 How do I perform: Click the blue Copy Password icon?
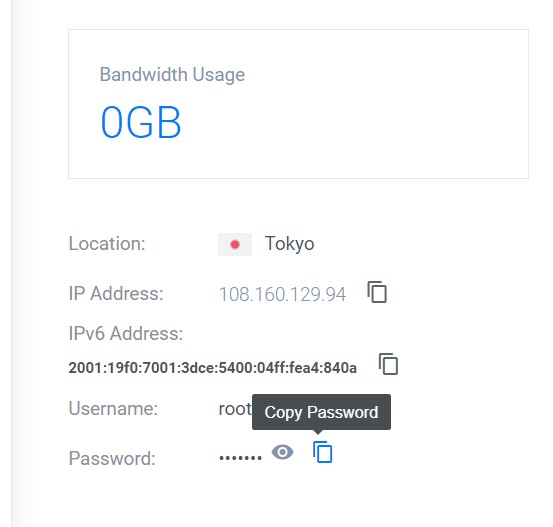(323, 452)
